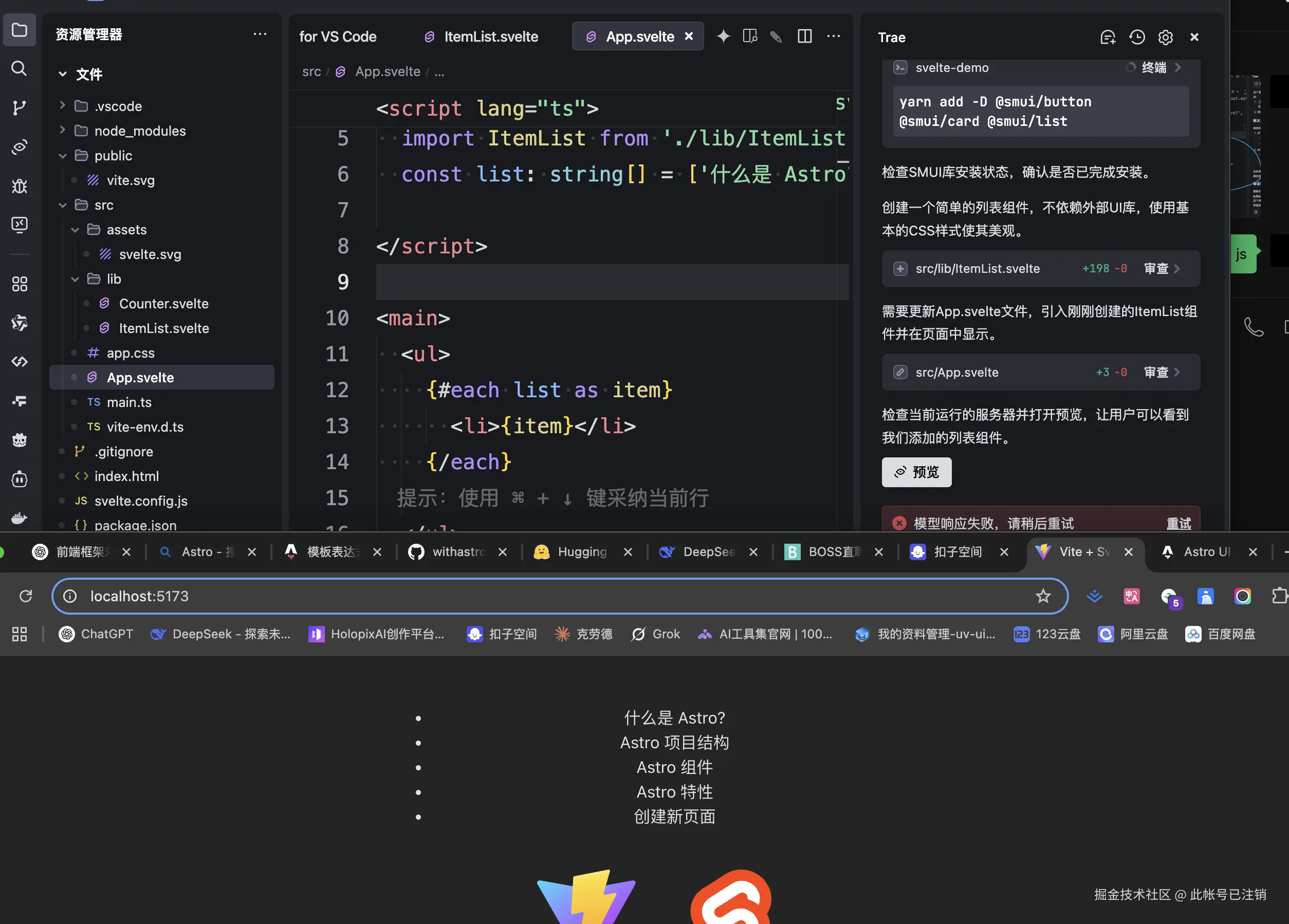This screenshot has width=1289, height=924.
Task: Click the split editor icon
Action: click(804, 36)
